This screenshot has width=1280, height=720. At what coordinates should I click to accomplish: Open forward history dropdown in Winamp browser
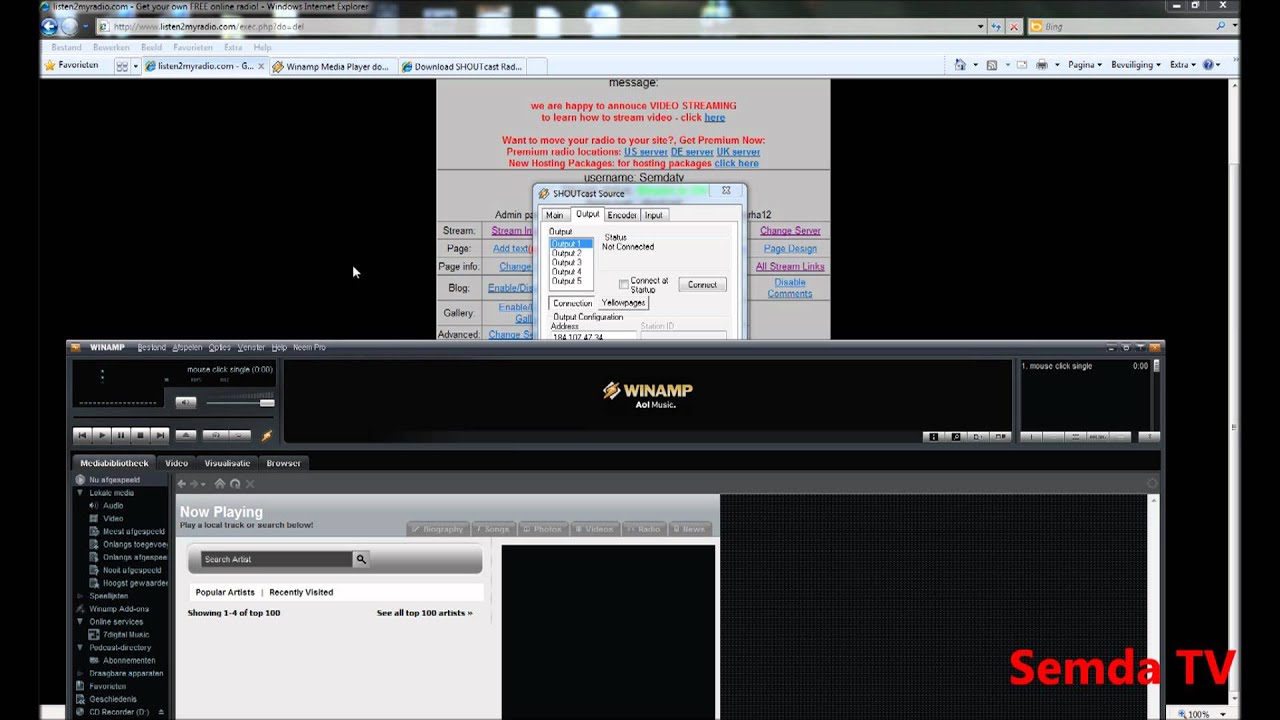(x=203, y=484)
